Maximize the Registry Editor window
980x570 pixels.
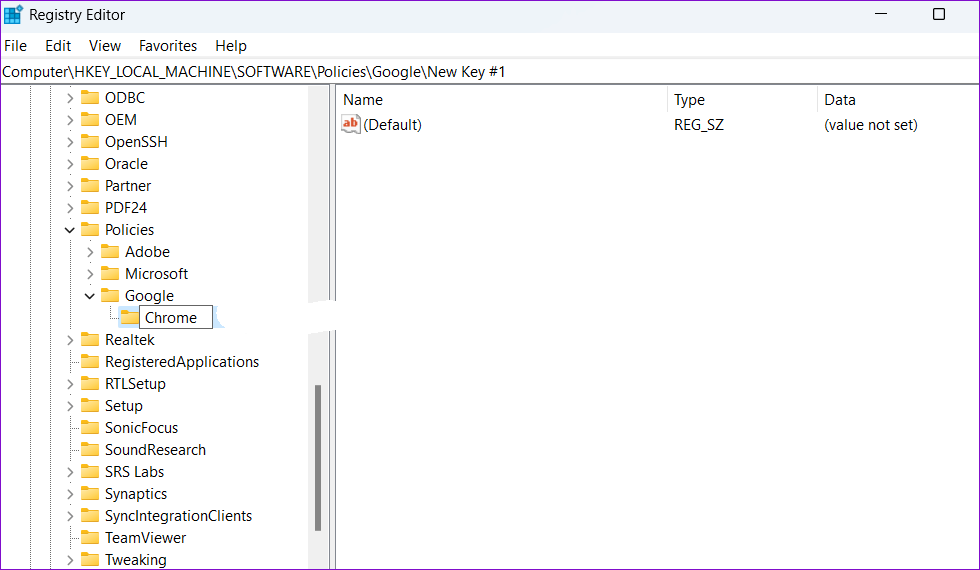pyautogui.click(x=939, y=14)
